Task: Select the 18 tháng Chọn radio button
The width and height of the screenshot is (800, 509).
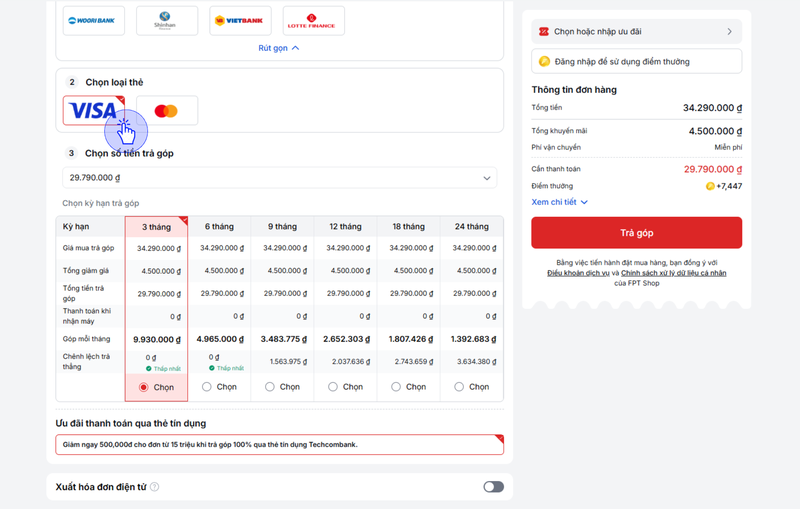Action: (396, 387)
